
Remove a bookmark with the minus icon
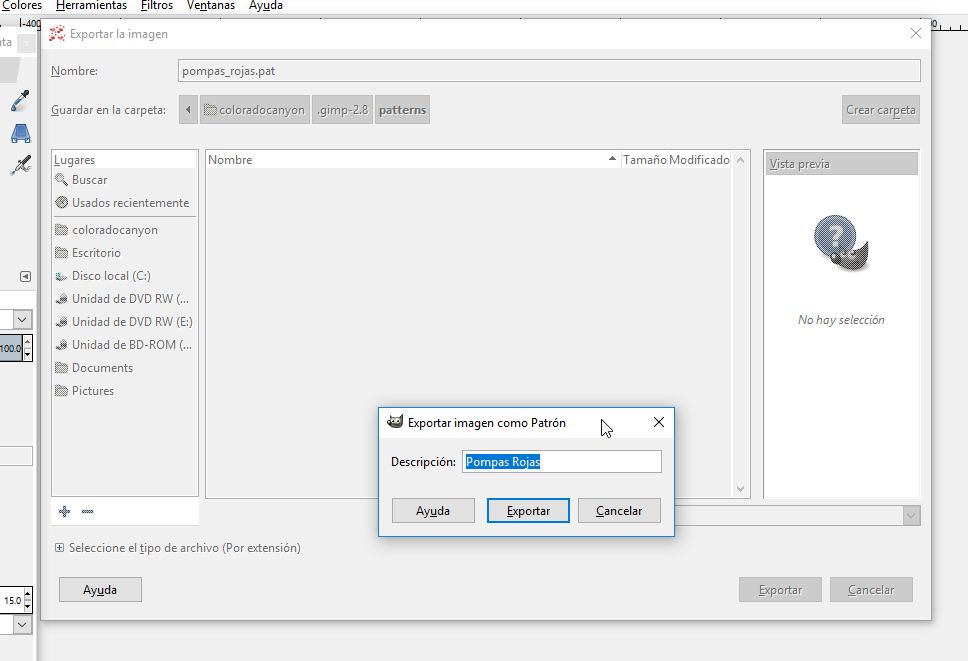[87, 511]
